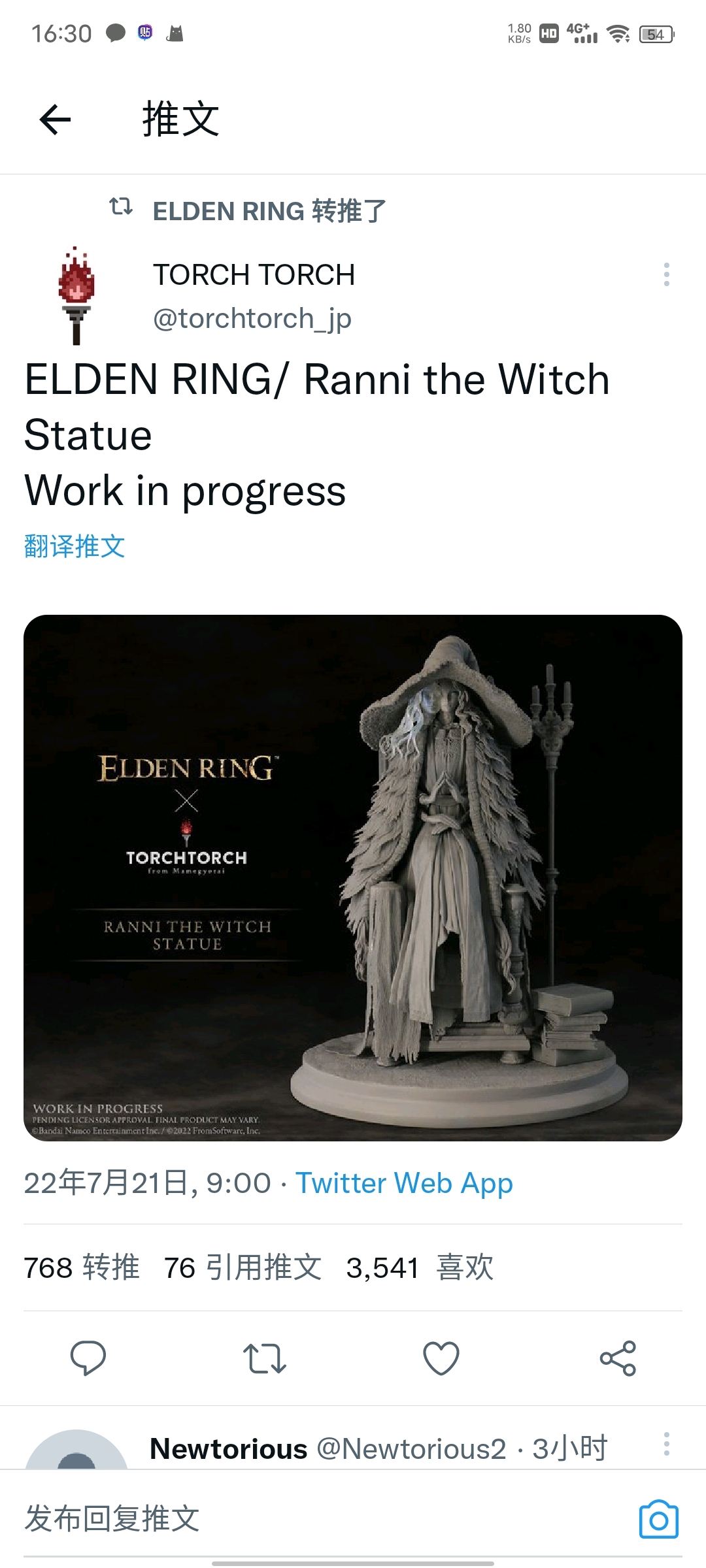Share tweet using the share icon
Image resolution: width=706 pixels, height=1568 pixels.
[618, 1358]
